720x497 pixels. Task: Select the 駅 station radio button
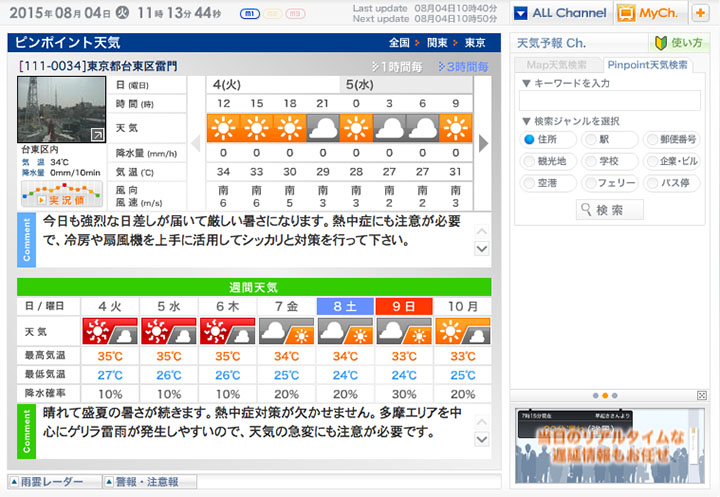[591, 140]
